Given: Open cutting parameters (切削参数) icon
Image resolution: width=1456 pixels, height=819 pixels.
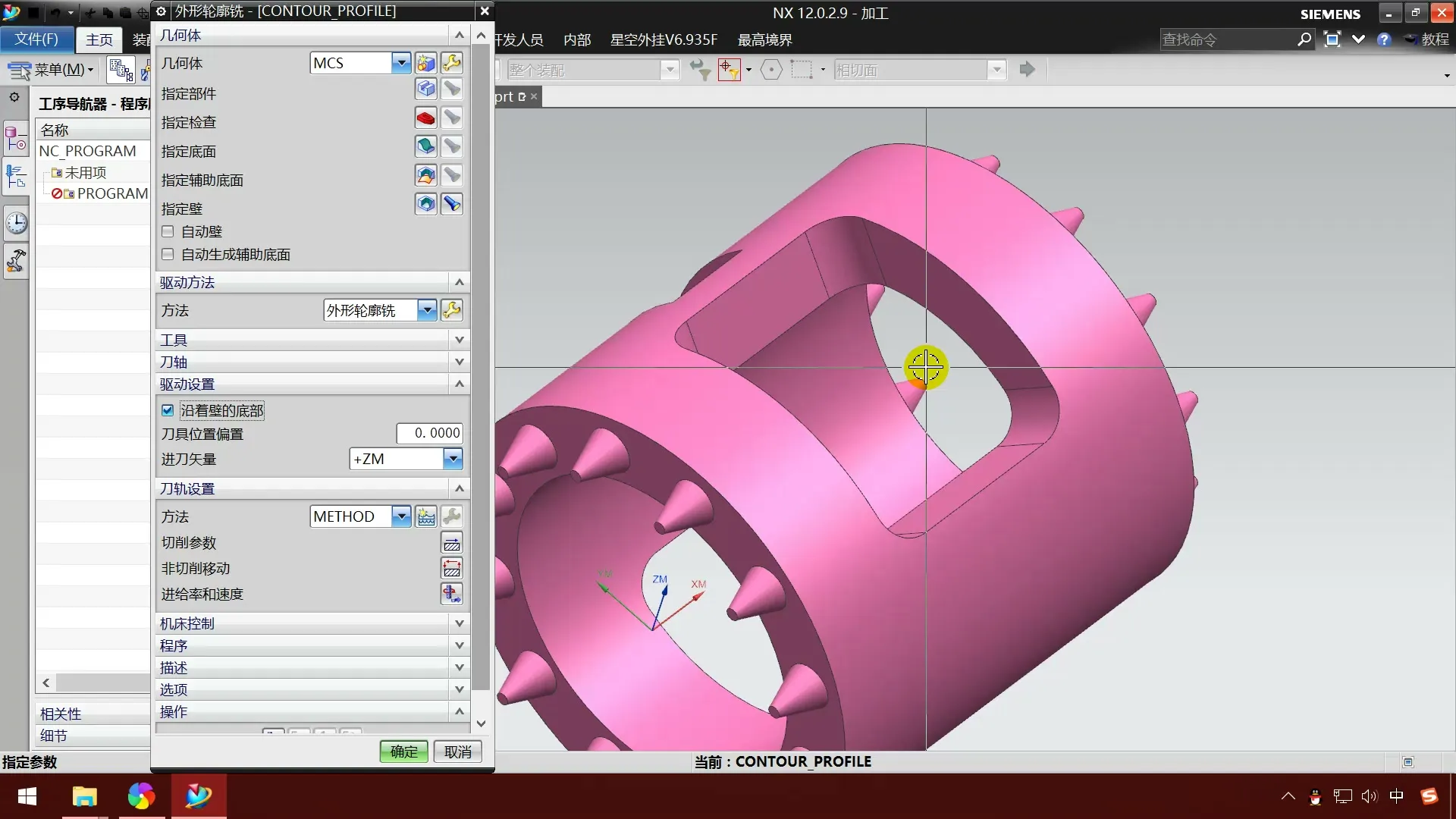Looking at the screenshot, I should click(x=452, y=543).
